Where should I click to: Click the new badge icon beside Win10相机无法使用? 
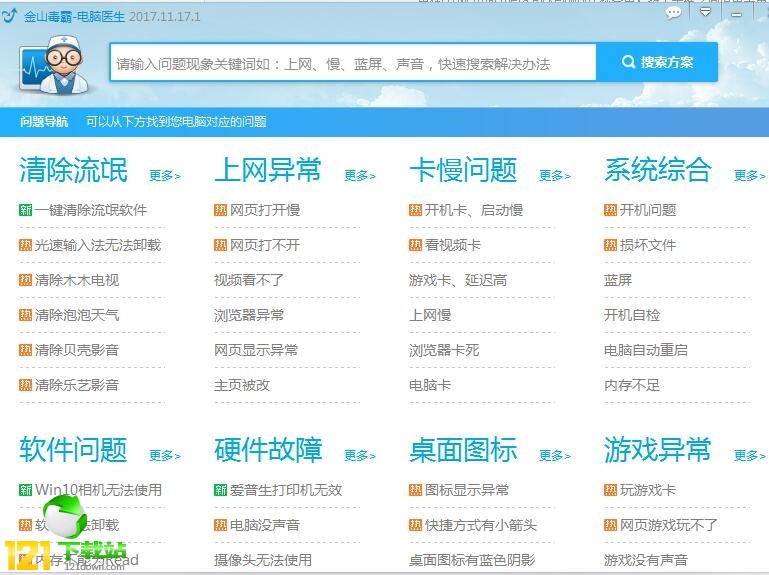(26, 490)
